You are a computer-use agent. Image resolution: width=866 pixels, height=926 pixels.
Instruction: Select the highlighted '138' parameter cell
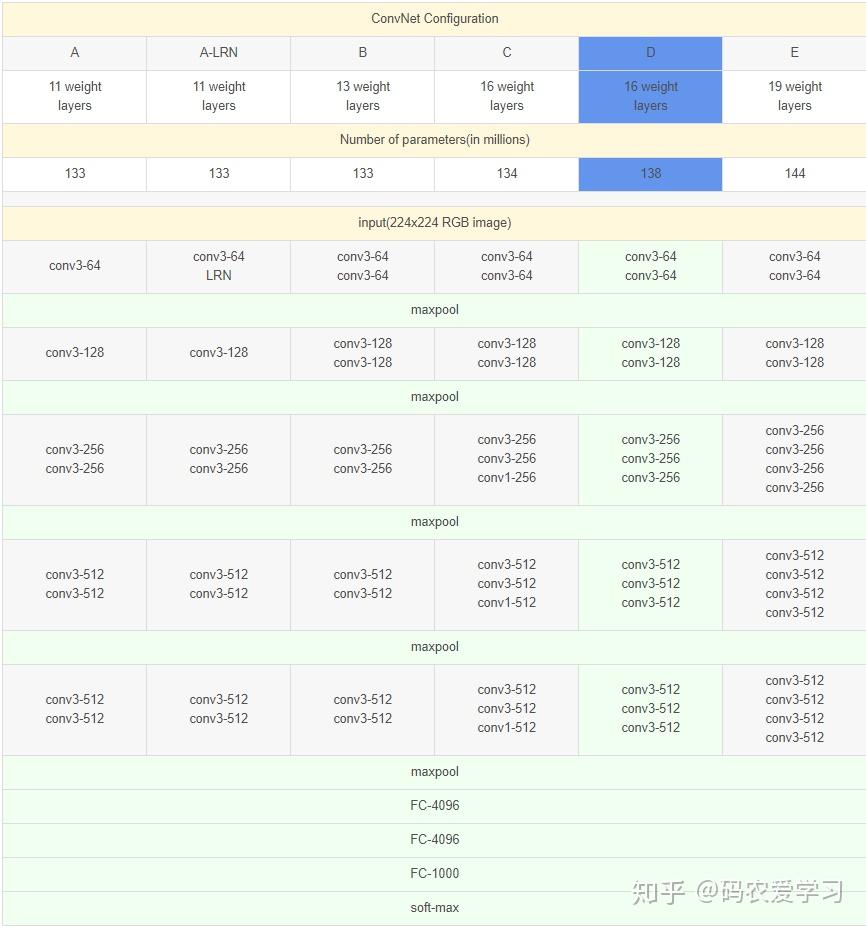click(x=650, y=173)
